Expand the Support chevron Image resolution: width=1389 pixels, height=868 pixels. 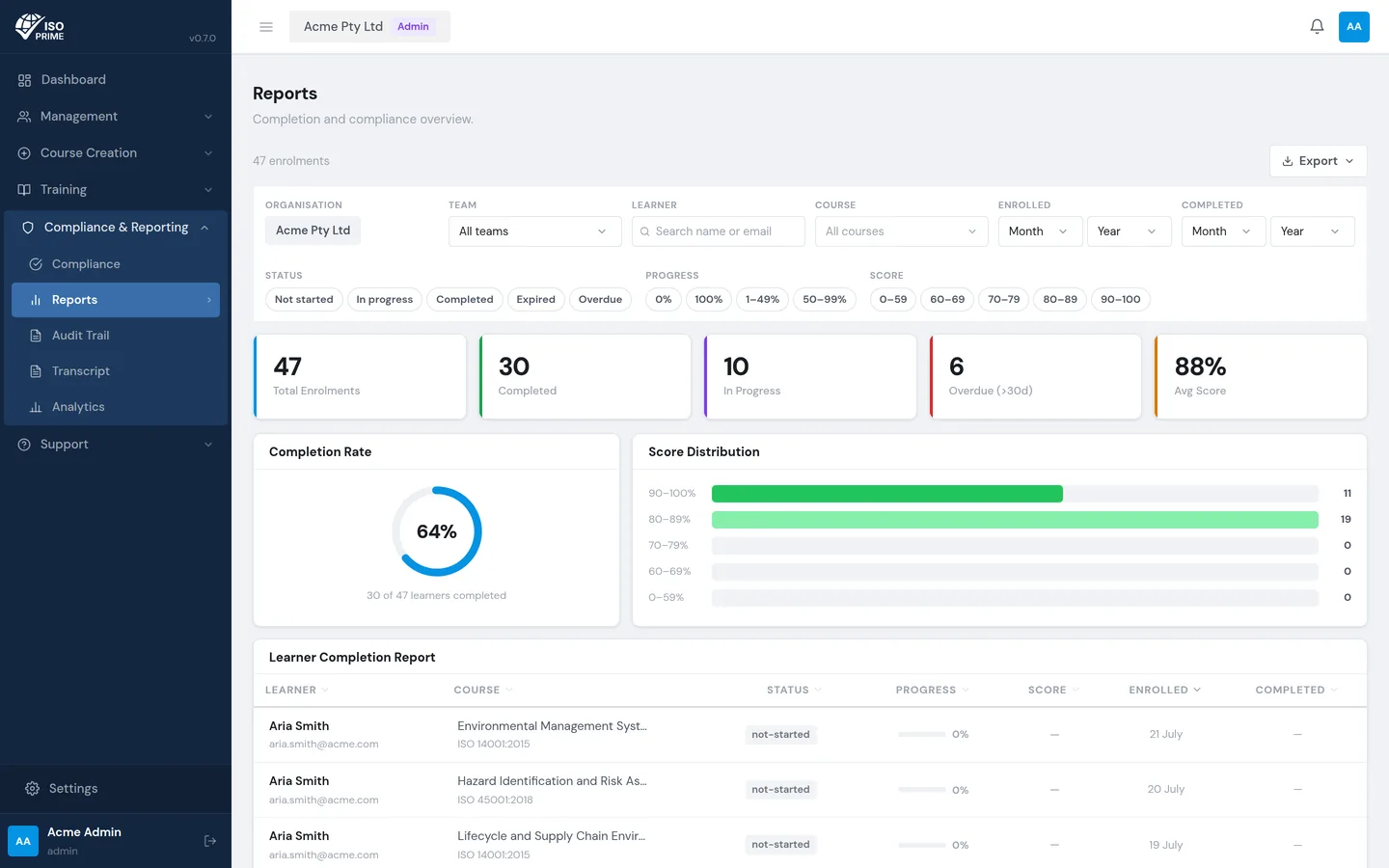(x=208, y=445)
